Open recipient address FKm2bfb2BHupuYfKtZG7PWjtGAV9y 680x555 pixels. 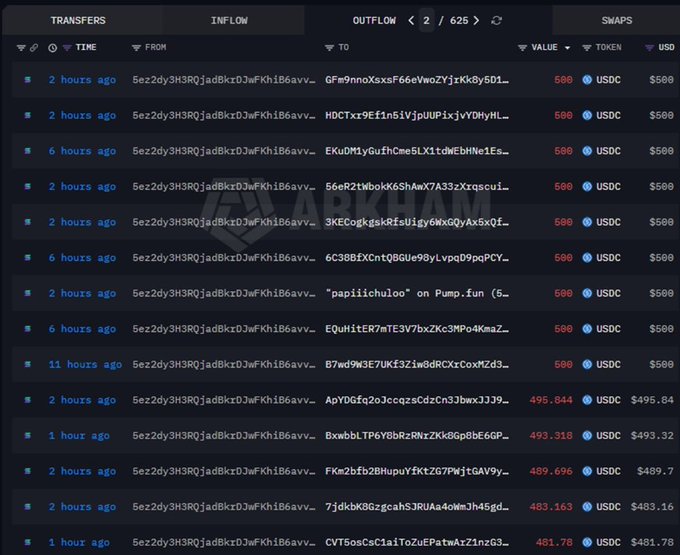(x=417, y=471)
